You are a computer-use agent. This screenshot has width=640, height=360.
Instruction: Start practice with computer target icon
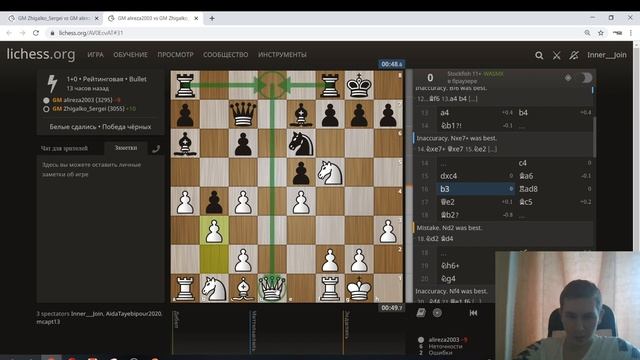437,313
